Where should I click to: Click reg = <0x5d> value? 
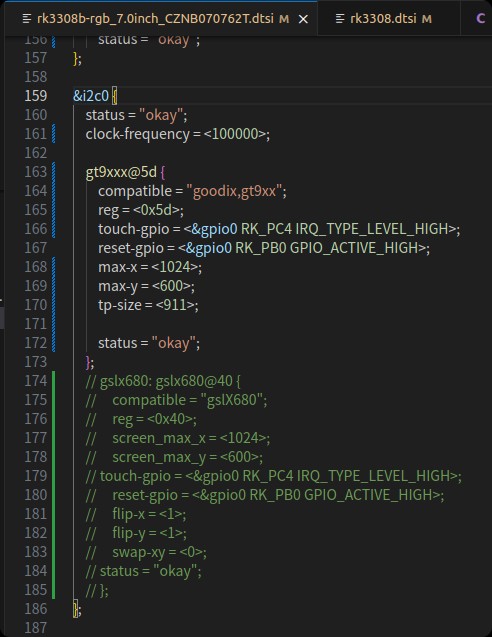coord(156,210)
